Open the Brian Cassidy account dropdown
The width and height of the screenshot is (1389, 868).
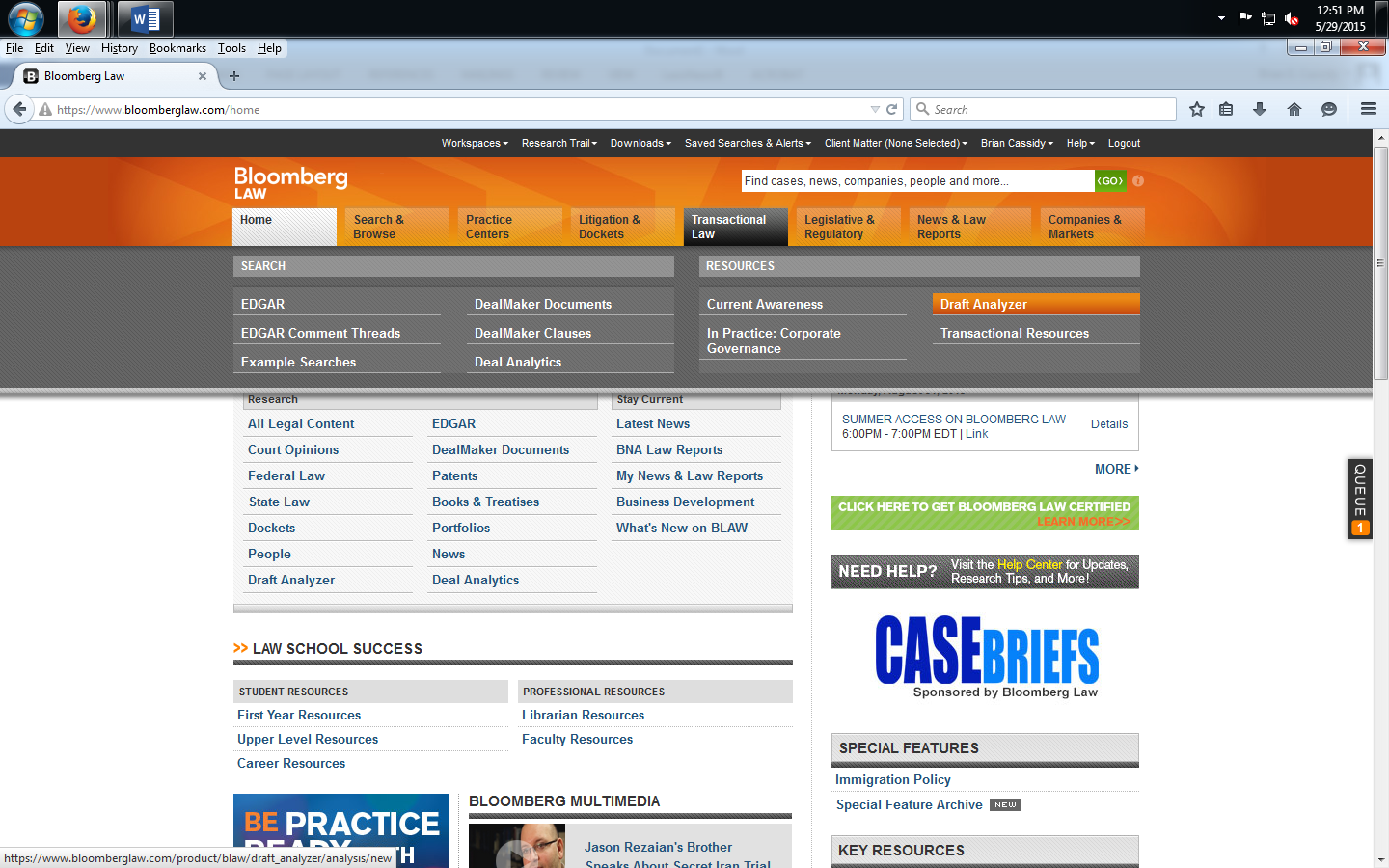(1017, 143)
